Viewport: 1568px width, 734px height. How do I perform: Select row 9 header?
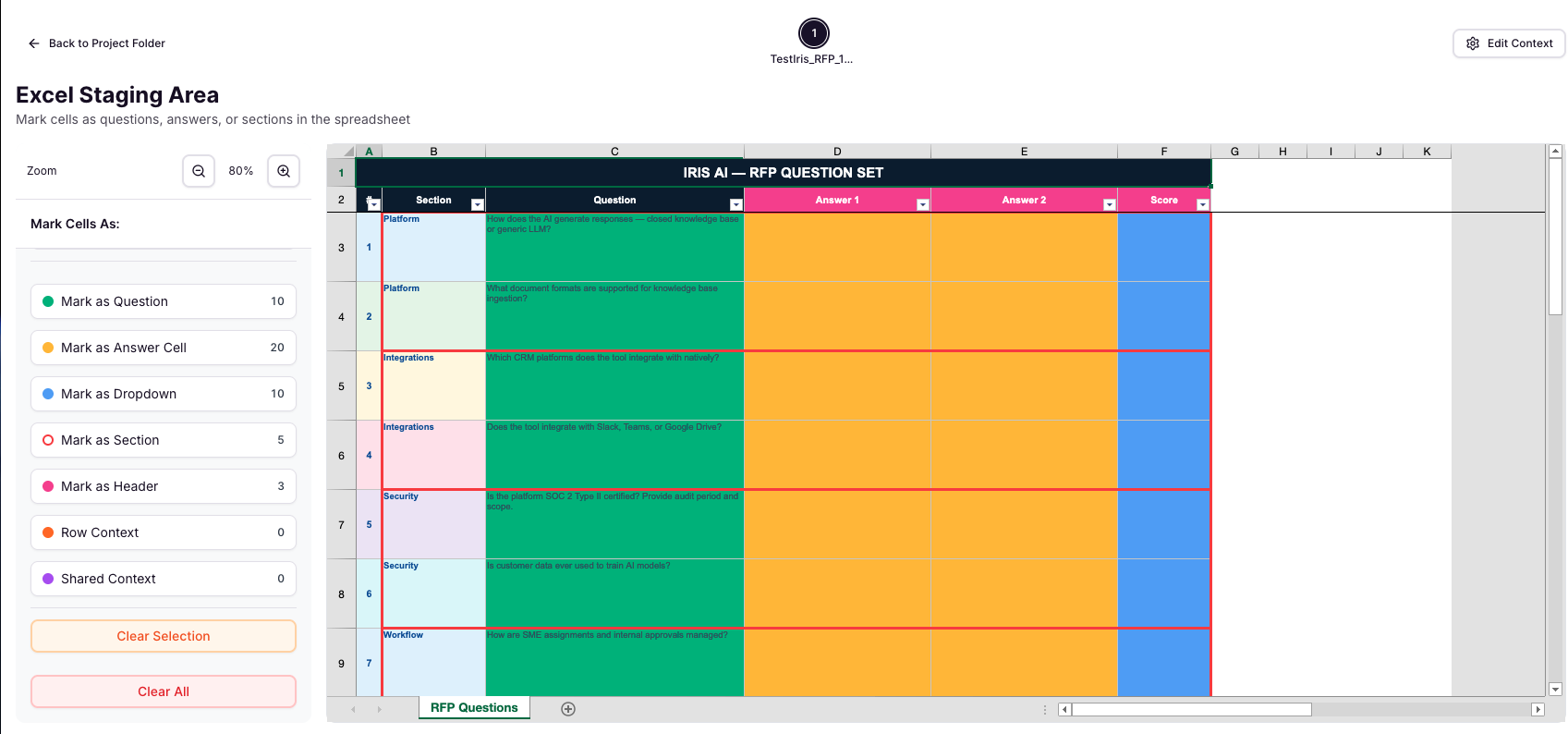pos(341,663)
